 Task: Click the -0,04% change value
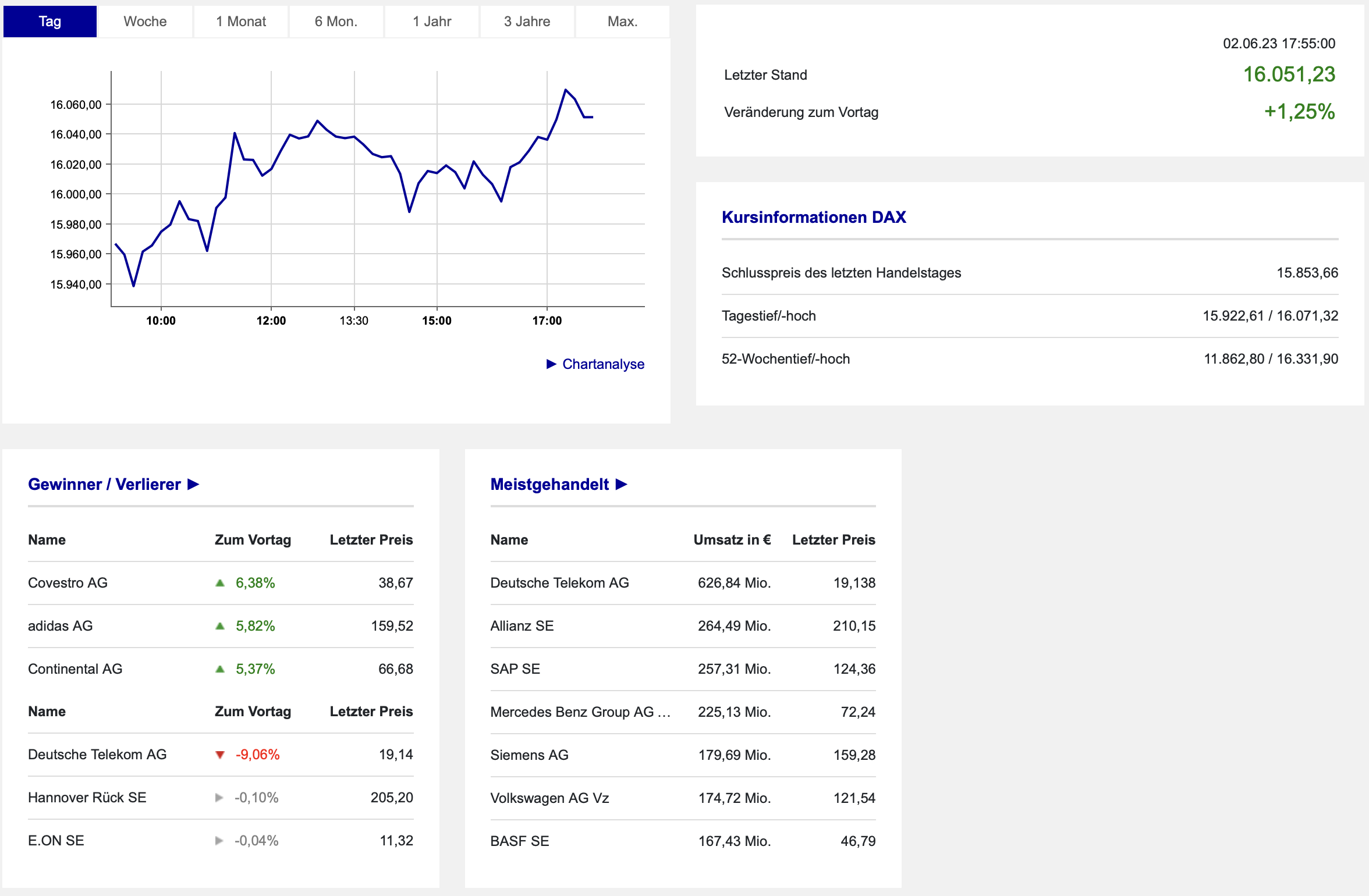pyautogui.click(x=257, y=841)
